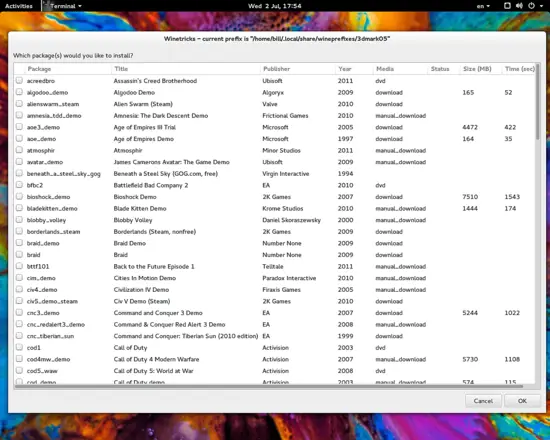Tick the civ4_demo checkbox
The image size is (550, 440).
click(19, 289)
